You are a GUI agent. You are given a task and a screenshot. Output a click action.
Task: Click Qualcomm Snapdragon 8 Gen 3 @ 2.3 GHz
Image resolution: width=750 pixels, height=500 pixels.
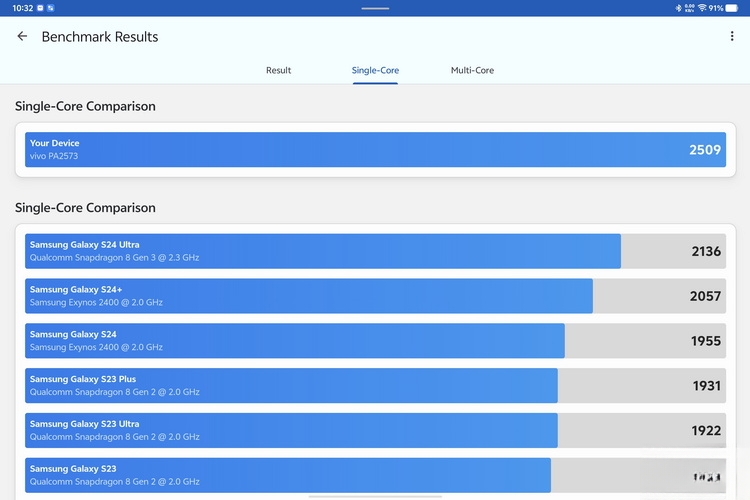(x=114, y=257)
